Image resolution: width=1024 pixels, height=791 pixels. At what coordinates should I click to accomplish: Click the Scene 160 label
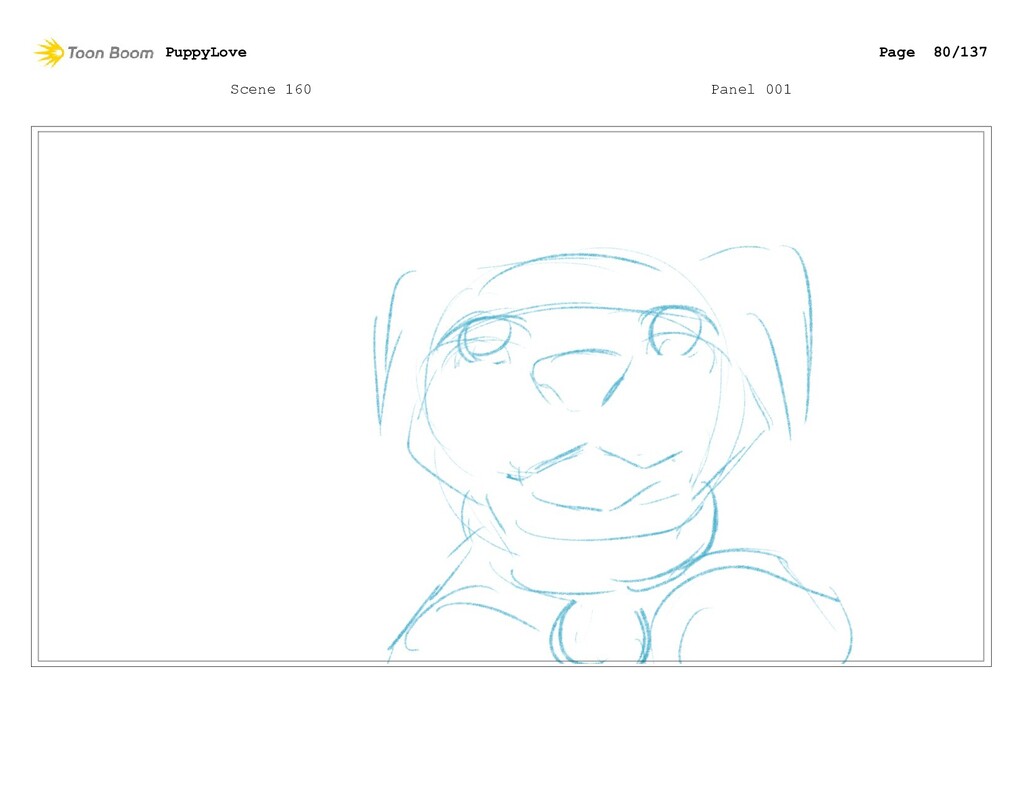270,89
